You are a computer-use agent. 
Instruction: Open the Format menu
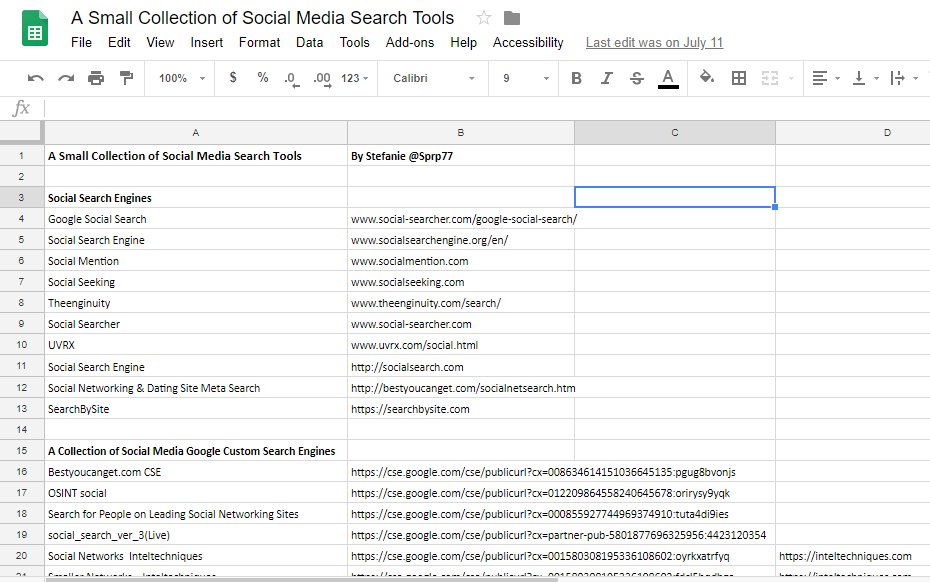pos(259,42)
